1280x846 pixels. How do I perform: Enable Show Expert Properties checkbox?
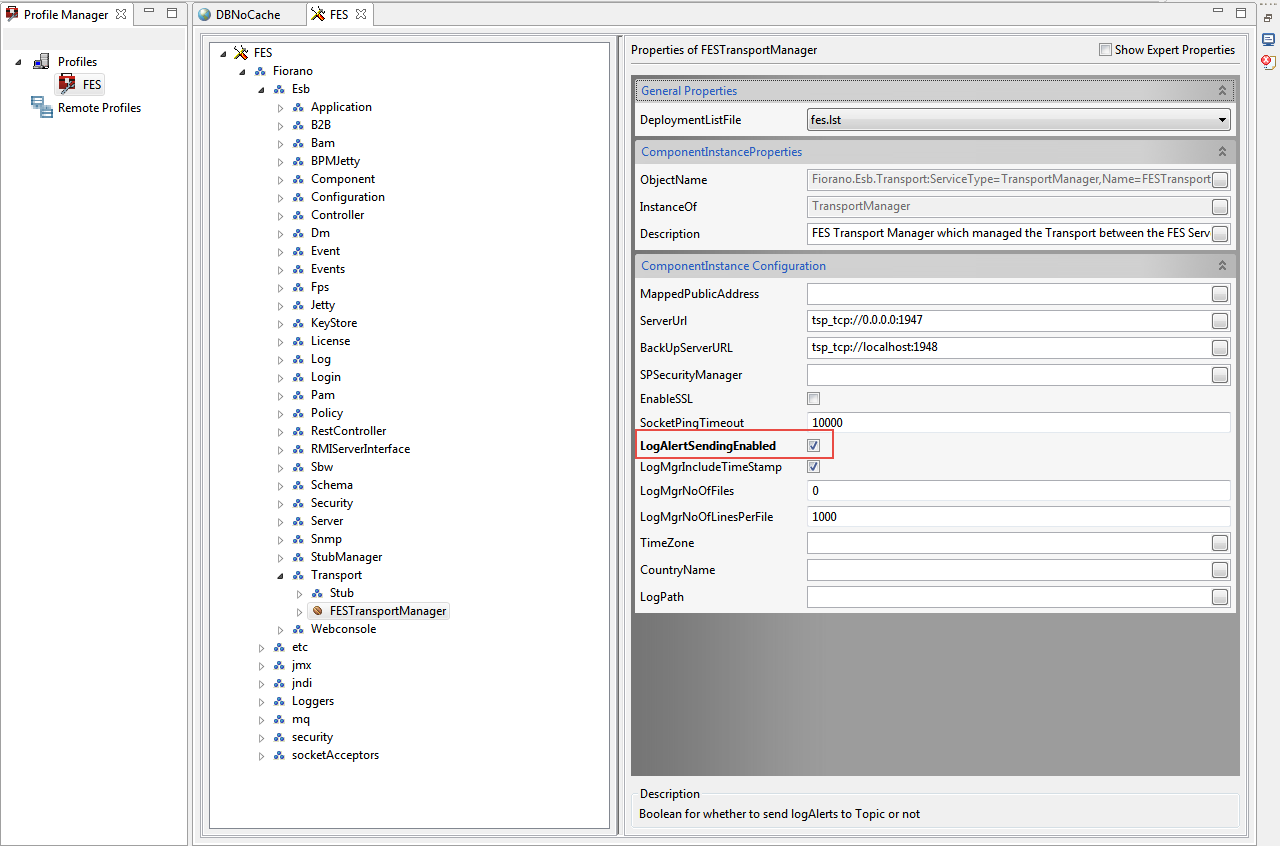(x=1105, y=50)
